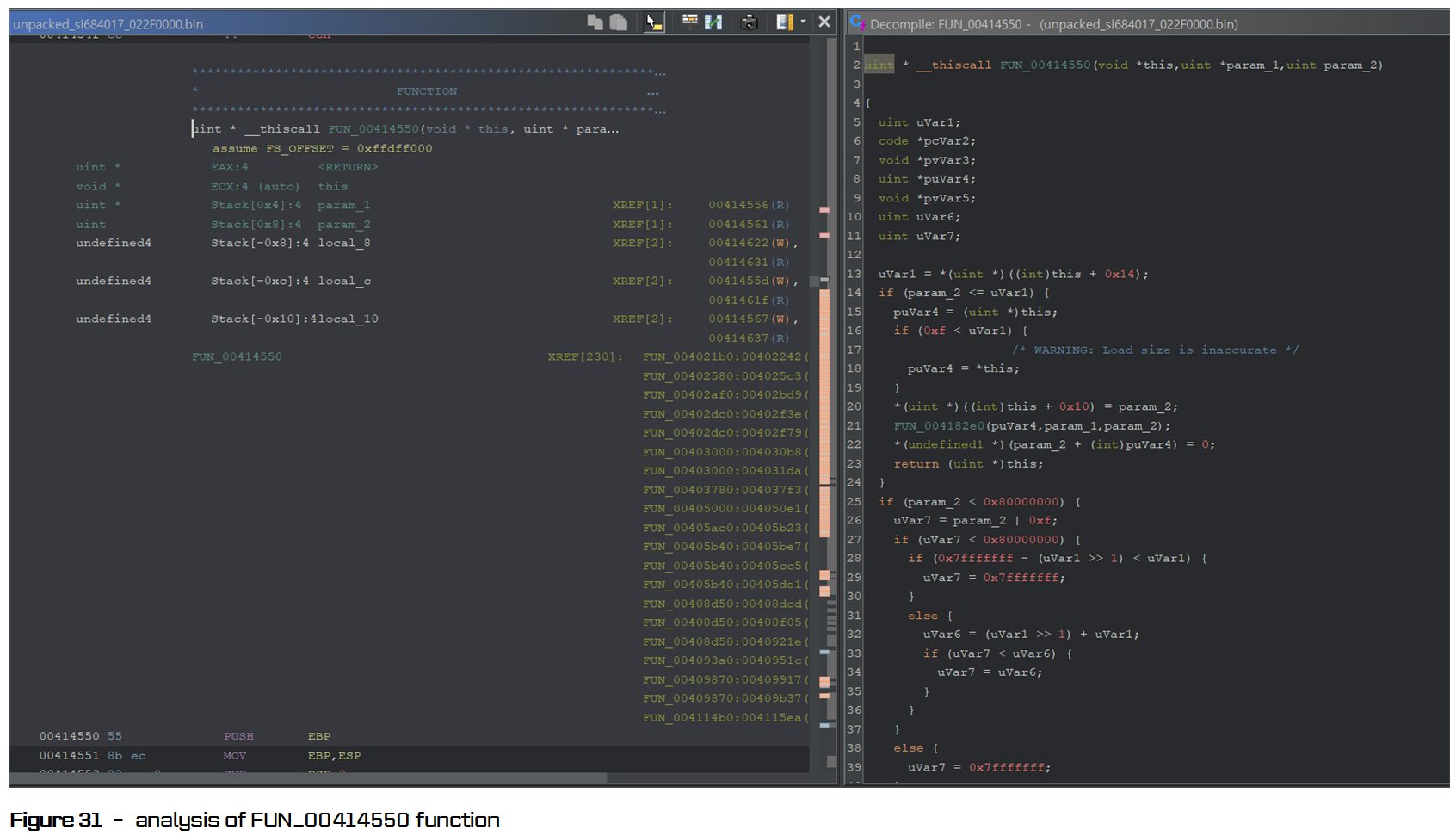
Task: Click the Decompile panel C icon
Action: [857, 23]
